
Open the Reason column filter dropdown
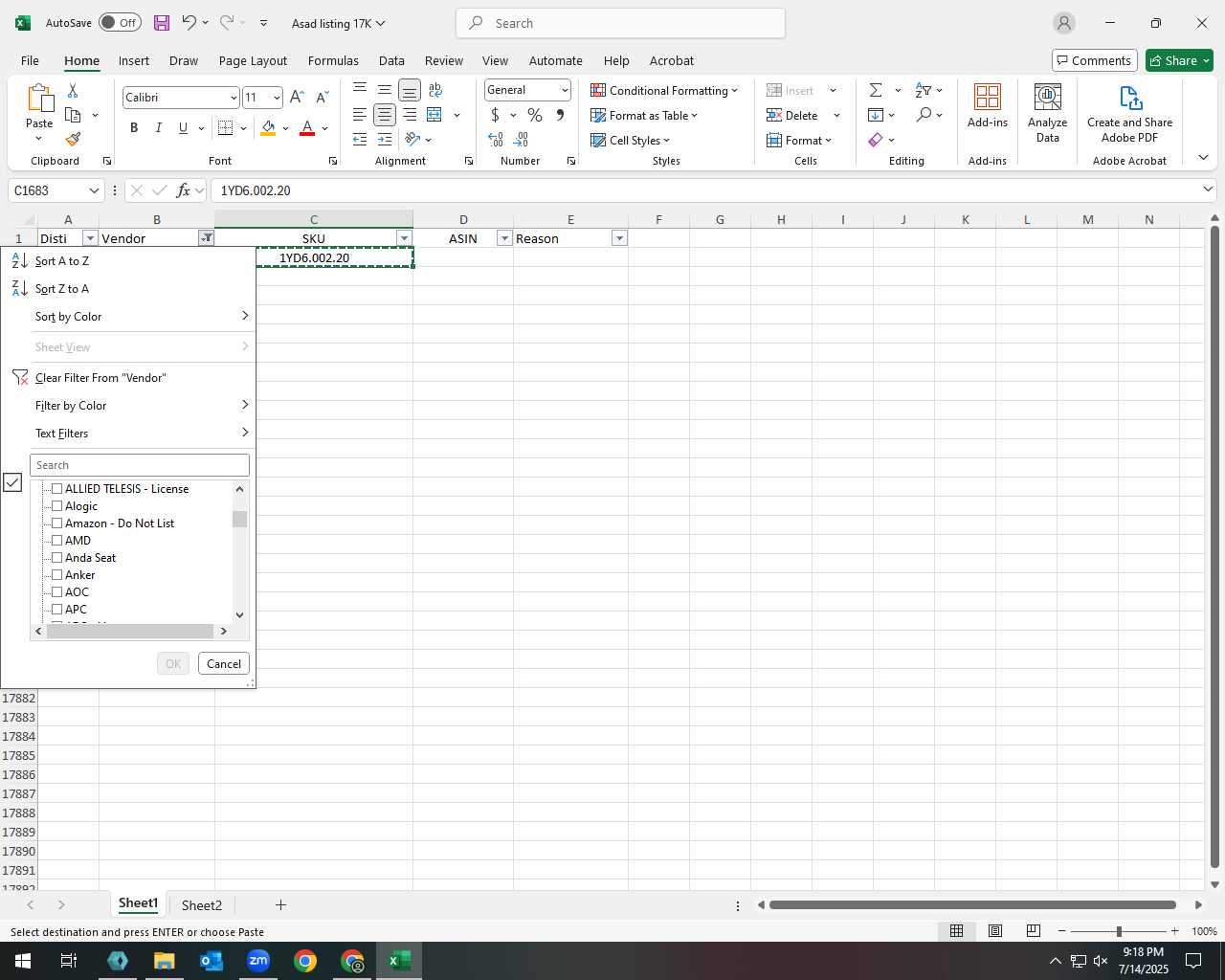(619, 238)
